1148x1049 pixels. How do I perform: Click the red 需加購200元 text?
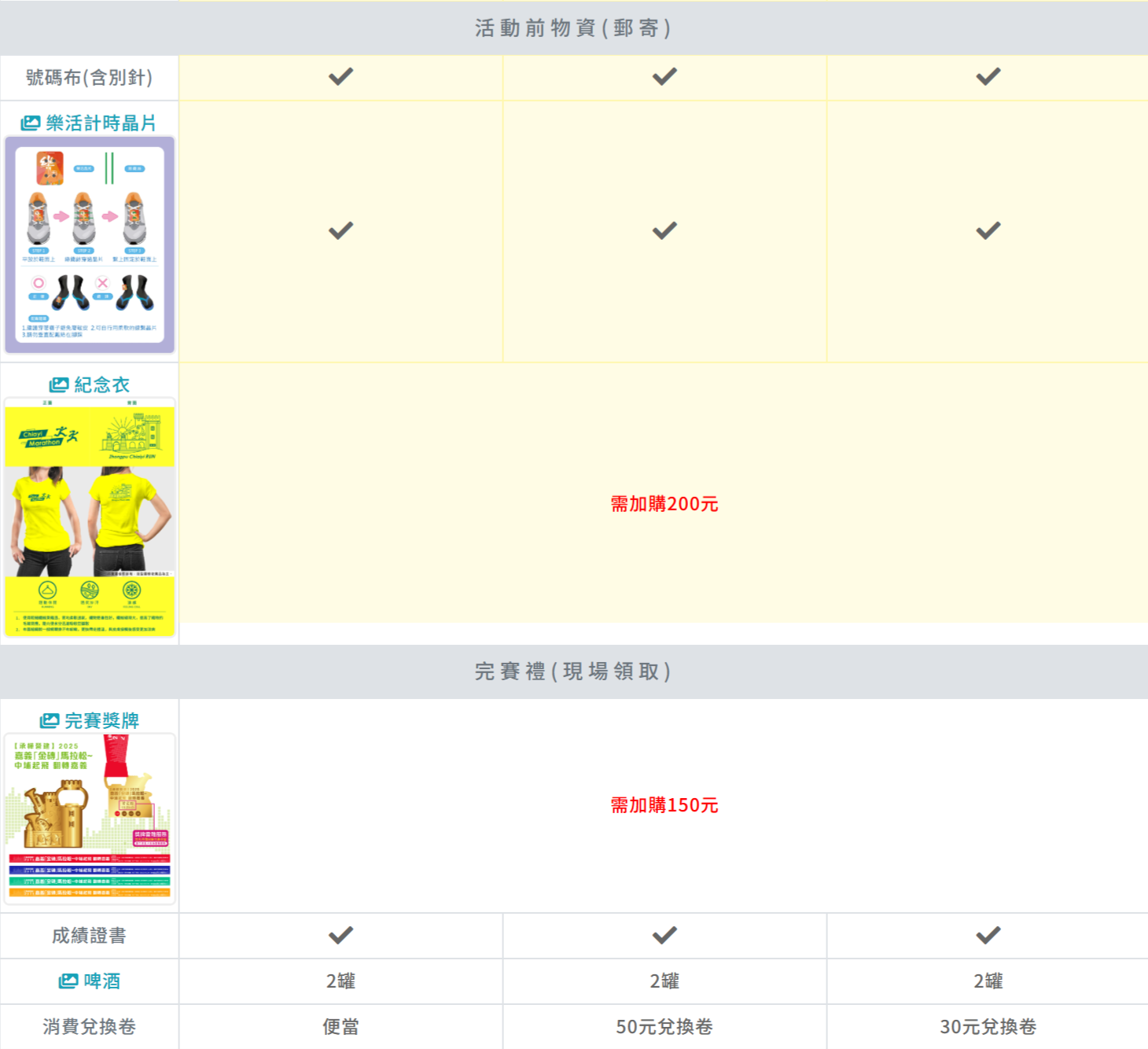tap(664, 504)
